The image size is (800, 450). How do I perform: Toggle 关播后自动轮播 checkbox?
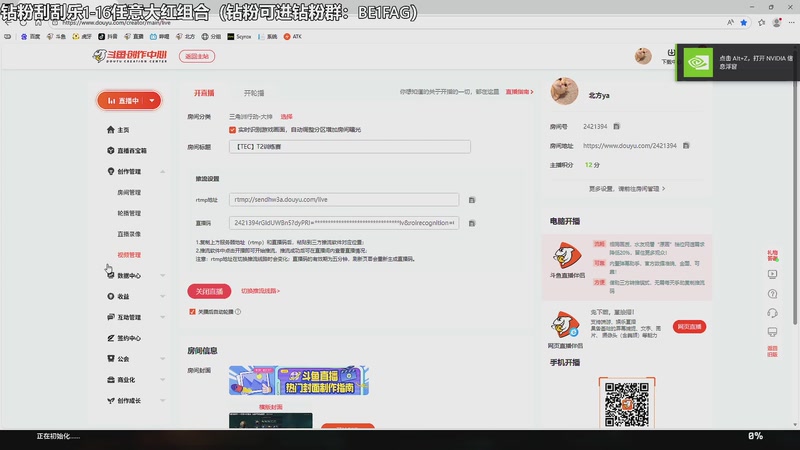(x=192, y=312)
